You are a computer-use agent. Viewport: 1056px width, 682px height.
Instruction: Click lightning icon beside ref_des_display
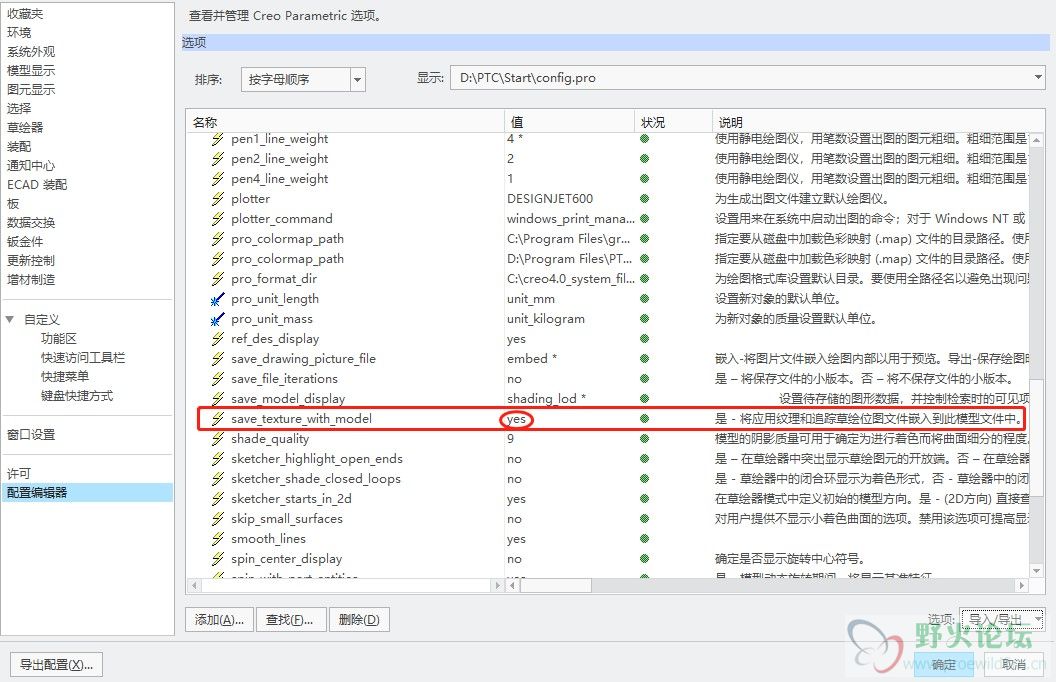[x=218, y=339]
